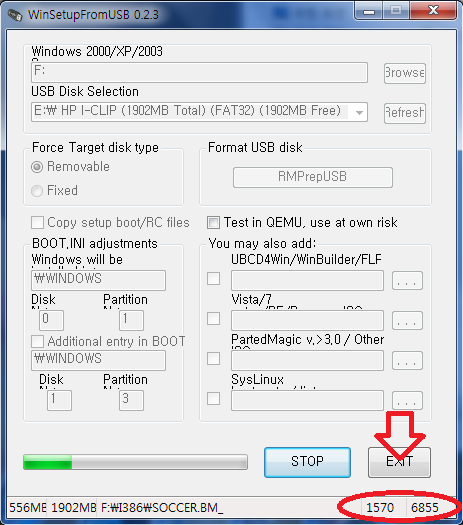Refresh the USB disk list
The width and height of the screenshot is (463, 525).
point(405,113)
